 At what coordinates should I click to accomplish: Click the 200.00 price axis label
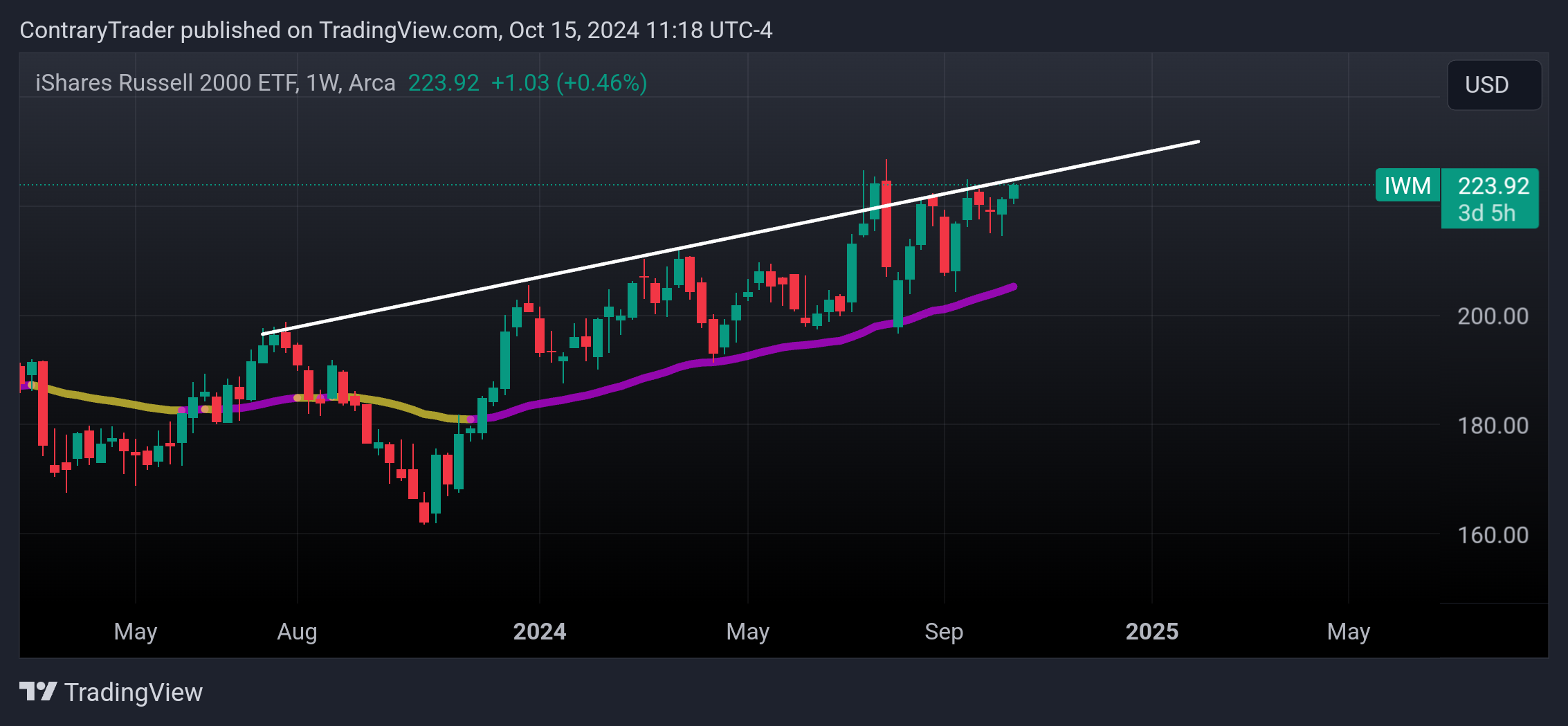[1493, 316]
